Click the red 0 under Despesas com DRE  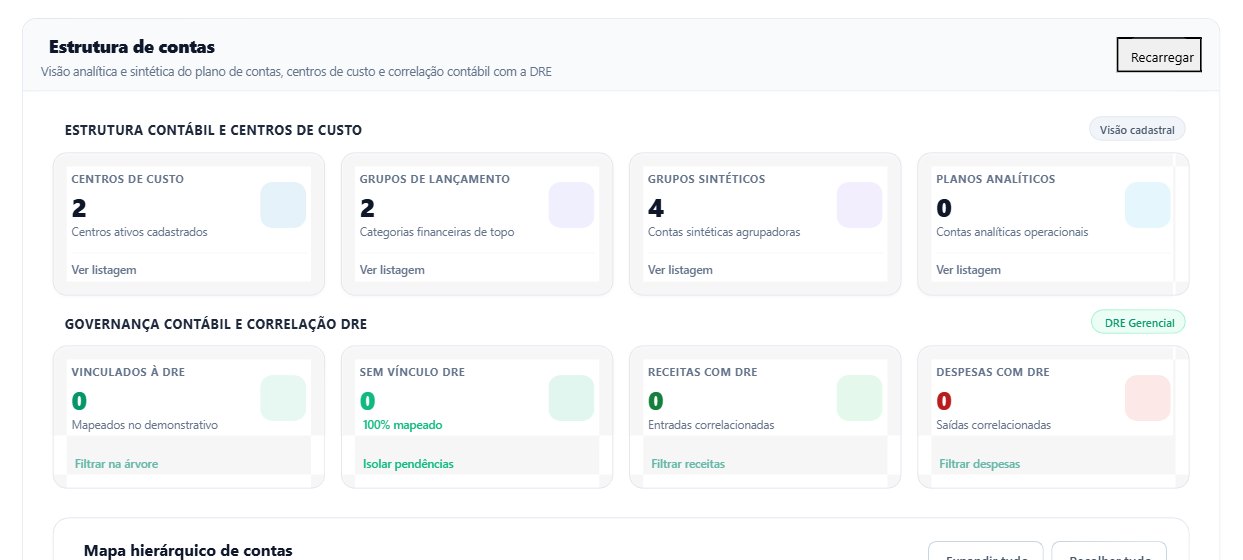(x=943, y=401)
